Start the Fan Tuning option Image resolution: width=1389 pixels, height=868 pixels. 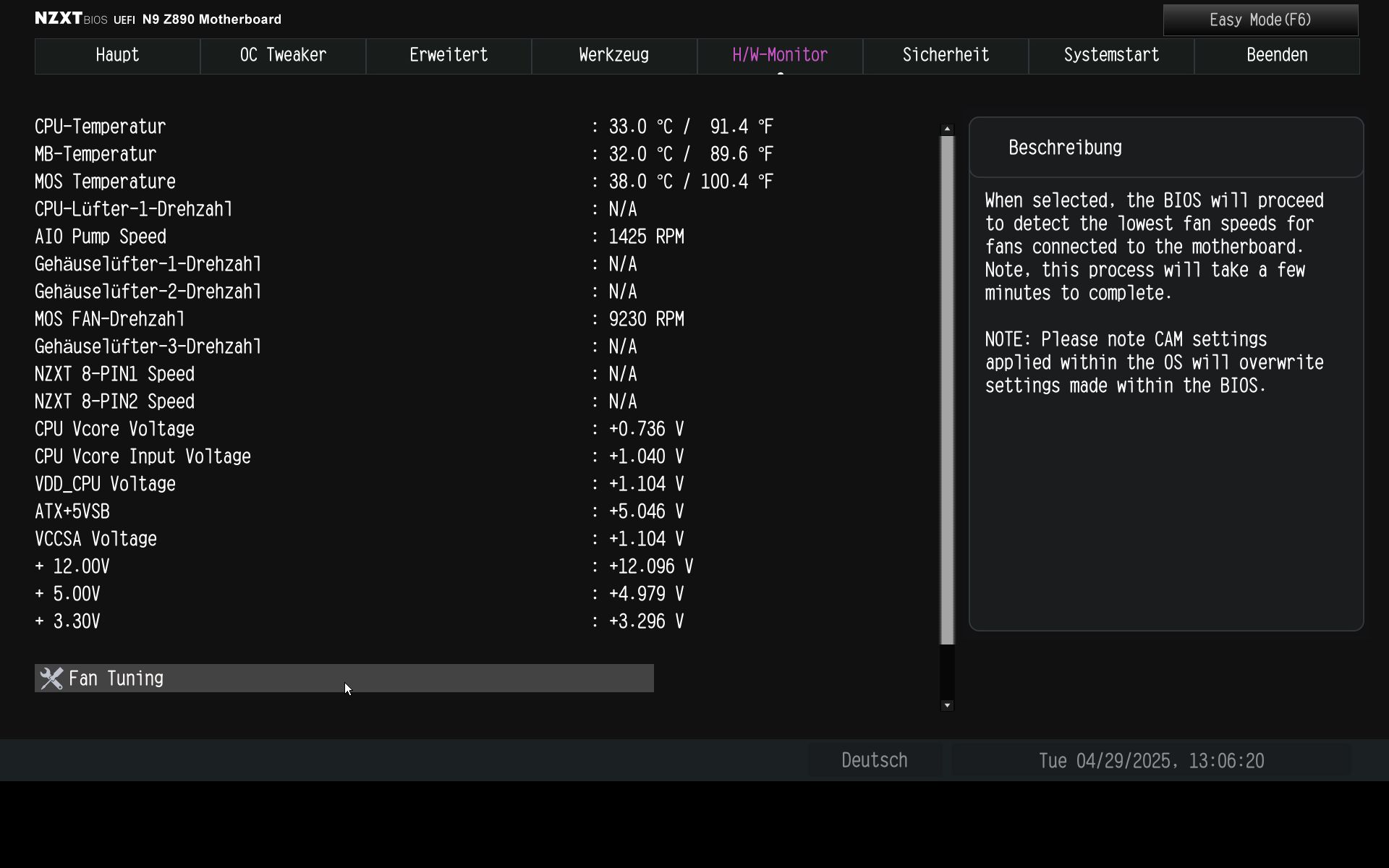coord(344,678)
